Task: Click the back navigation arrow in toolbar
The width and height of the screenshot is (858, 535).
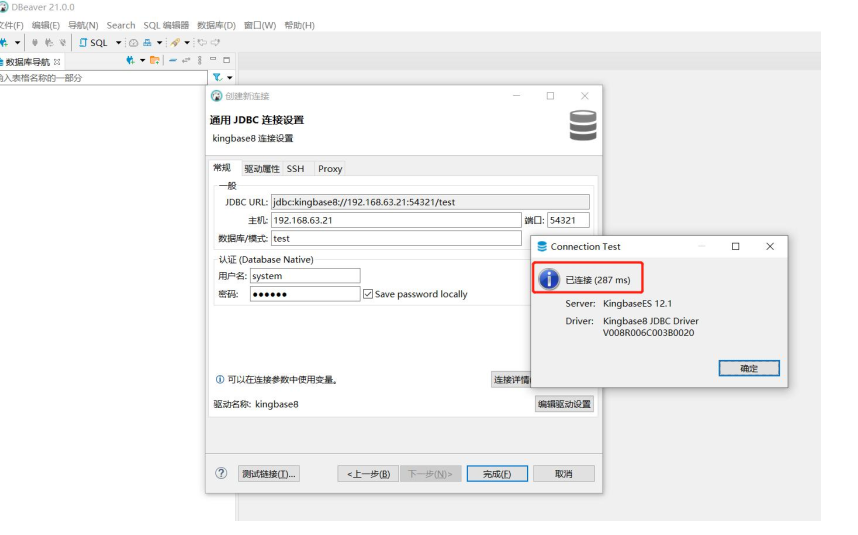Action: 202,43
